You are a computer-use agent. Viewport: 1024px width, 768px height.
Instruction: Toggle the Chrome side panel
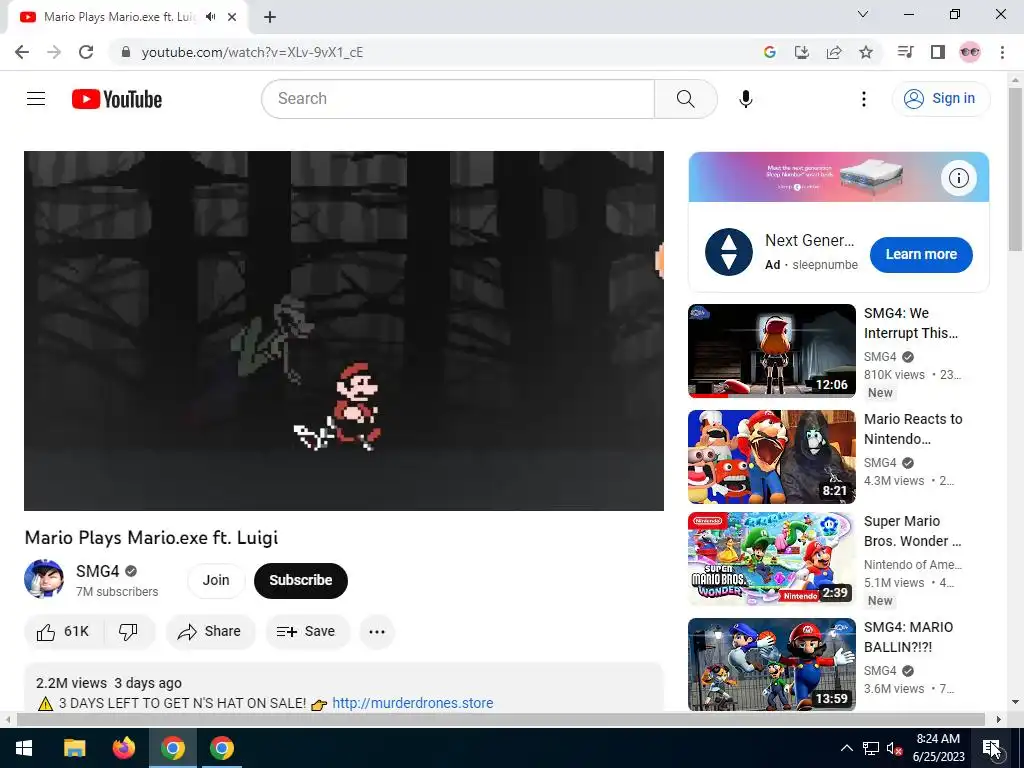(938, 52)
